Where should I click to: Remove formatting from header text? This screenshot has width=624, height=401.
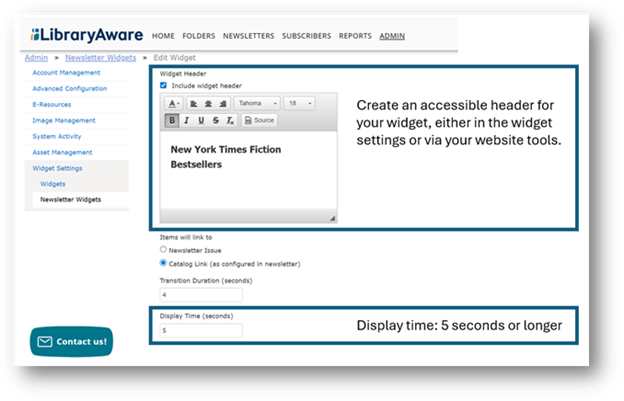pyautogui.click(x=230, y=120)
